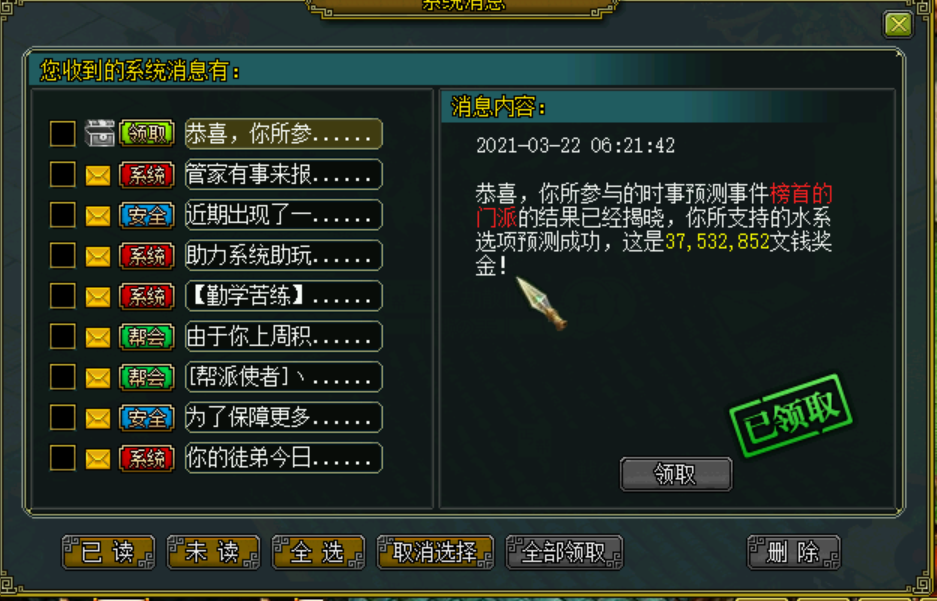The width and height of the screenshot is (937, 601).
Task: Click the 未读 button
Action: coord(213,552)
